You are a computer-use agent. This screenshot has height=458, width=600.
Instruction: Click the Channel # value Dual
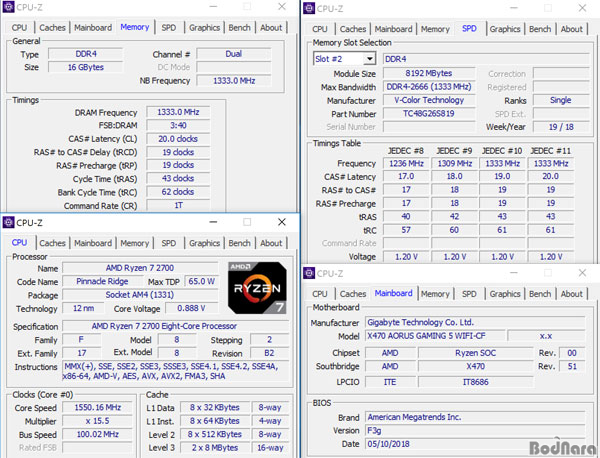pos(233,54)
